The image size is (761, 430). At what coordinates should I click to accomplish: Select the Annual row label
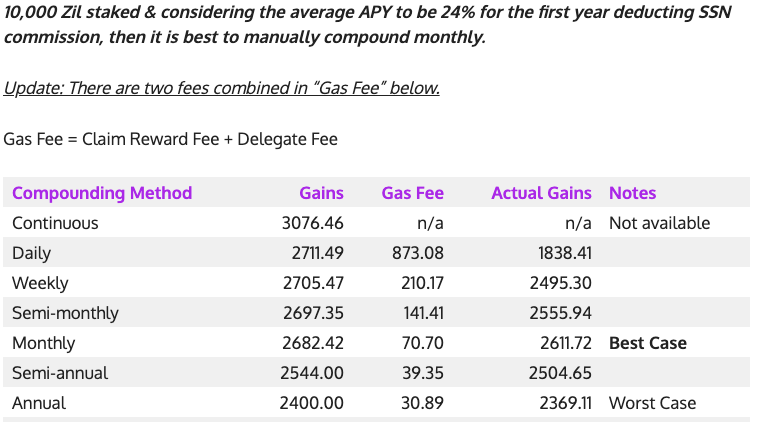click(x=39, y=403)
